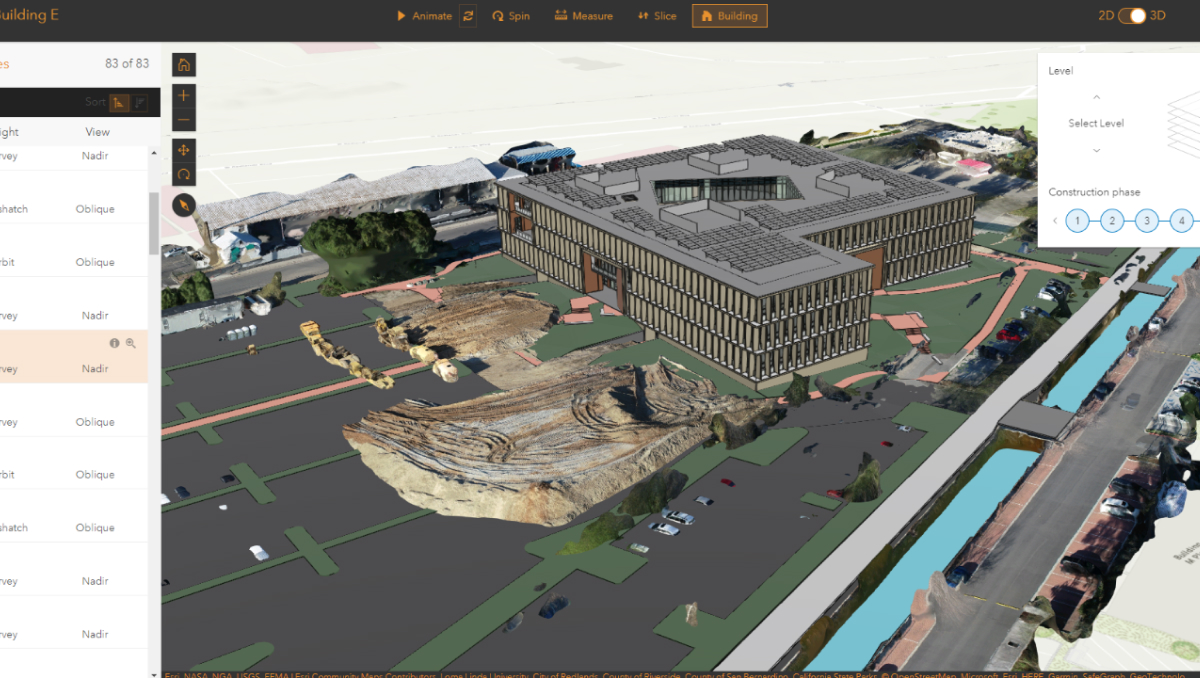The image size is (1200, 678).
Task: Click the View column header
Action: [x=97, y=132]
